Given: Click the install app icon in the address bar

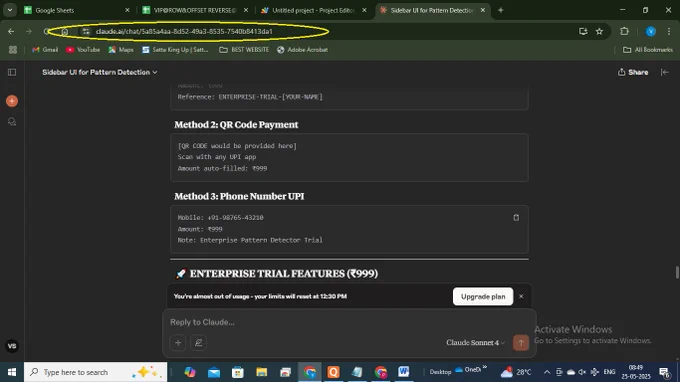Looking at the screenshot, I should (583, 31).
